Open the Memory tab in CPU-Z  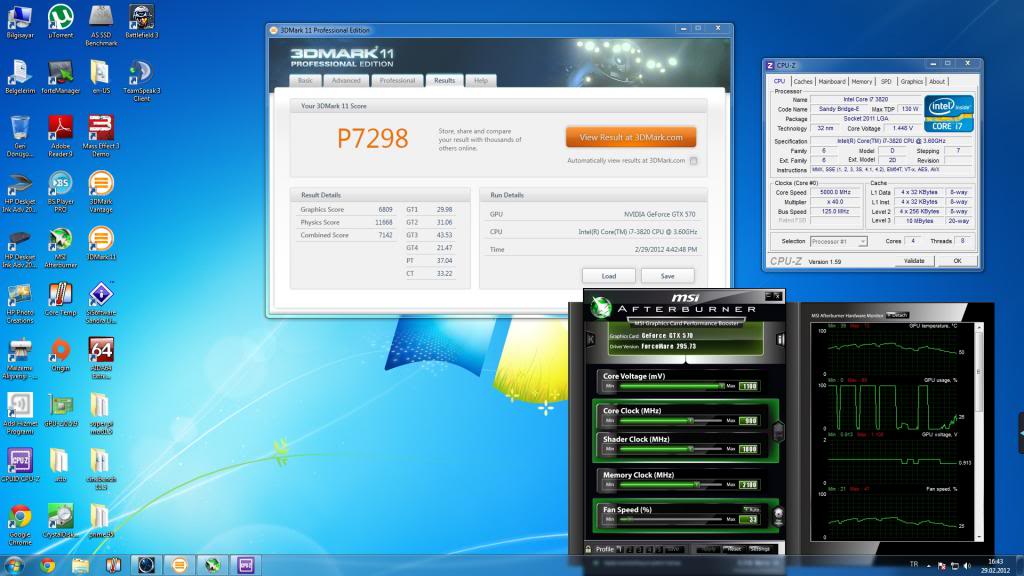(x=861, y=82)
